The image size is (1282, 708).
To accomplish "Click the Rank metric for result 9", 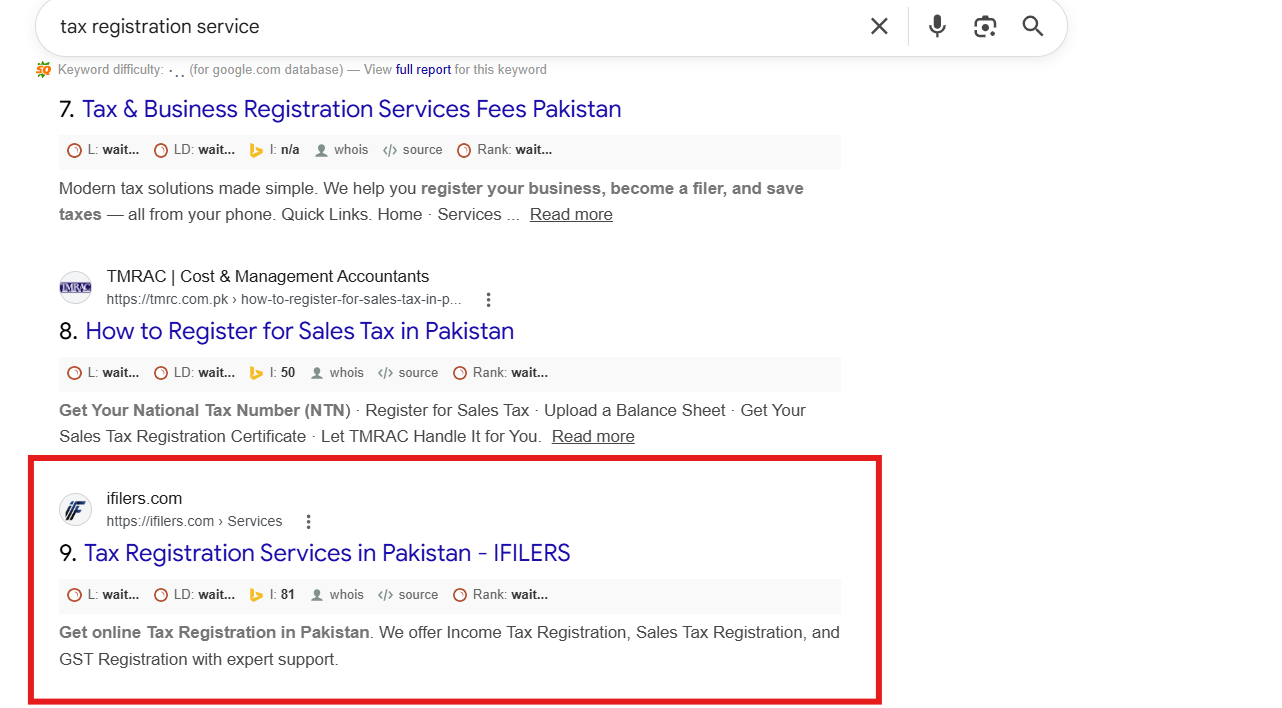I will pyautogui.click(x=500, y=595).
